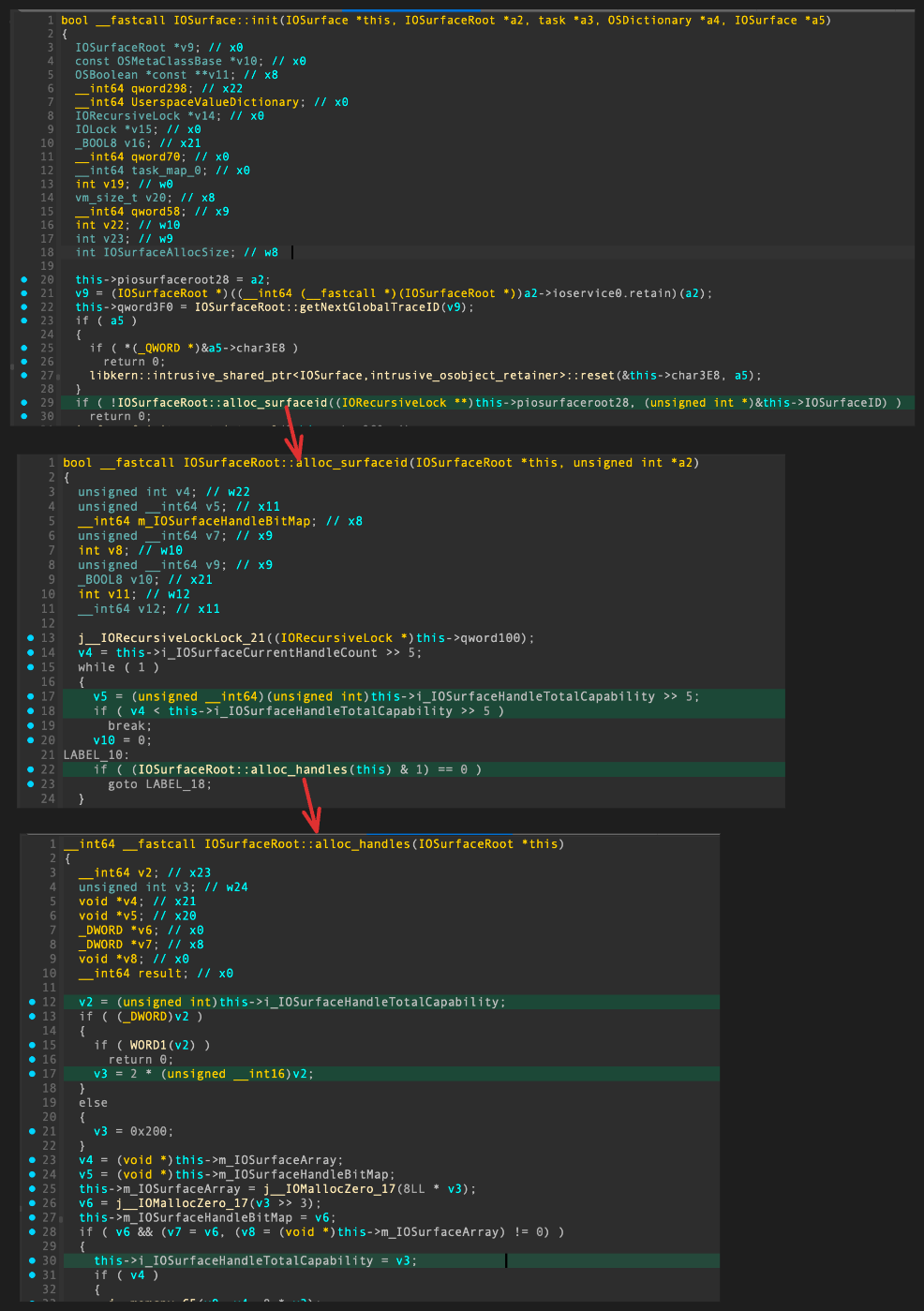924x1311 pixels.
Task: Click alloc_handles function name in its own signature
Action: click(x=308, y=843)
